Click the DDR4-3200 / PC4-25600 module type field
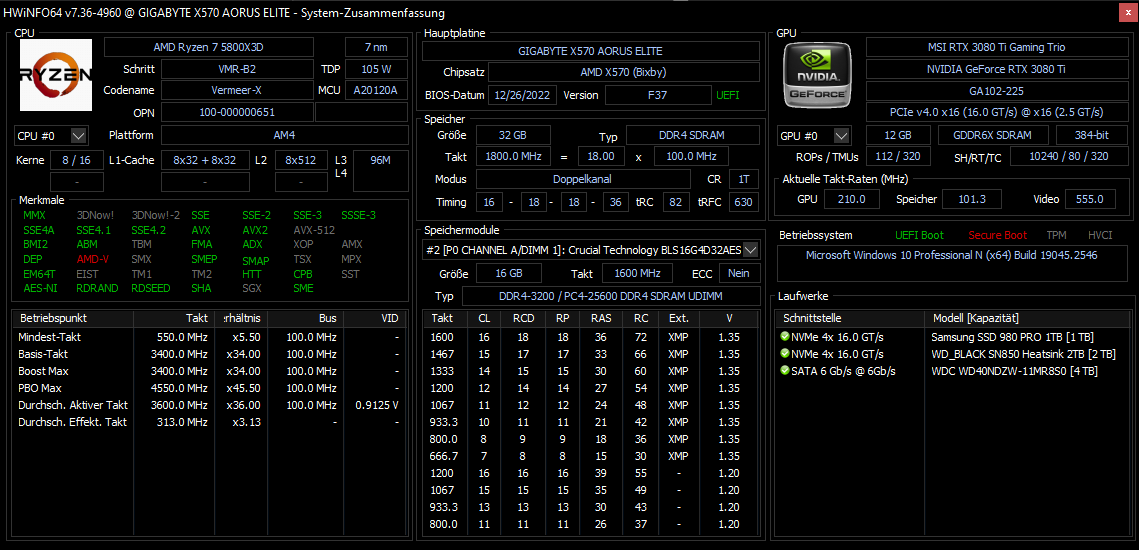The image size is (1139, 550). 611,296
